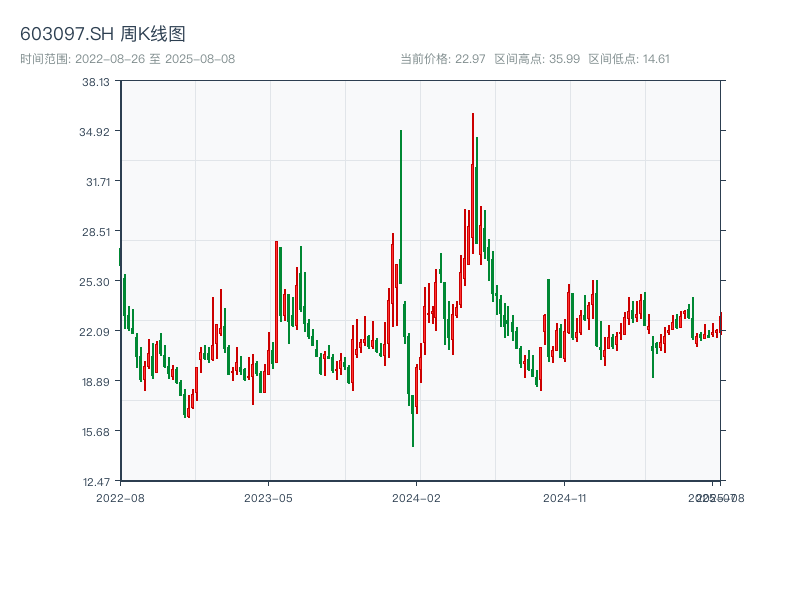Click the 区间高点 35.99 label
Viewport: 800px width, 600px height.
point(537,59)
